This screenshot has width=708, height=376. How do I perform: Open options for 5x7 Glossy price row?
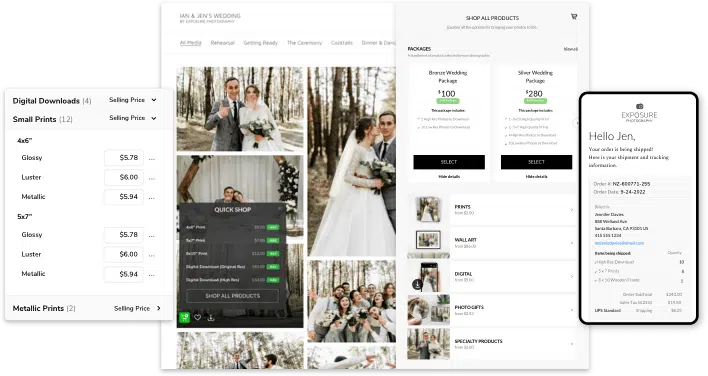(x=152, y=236)
